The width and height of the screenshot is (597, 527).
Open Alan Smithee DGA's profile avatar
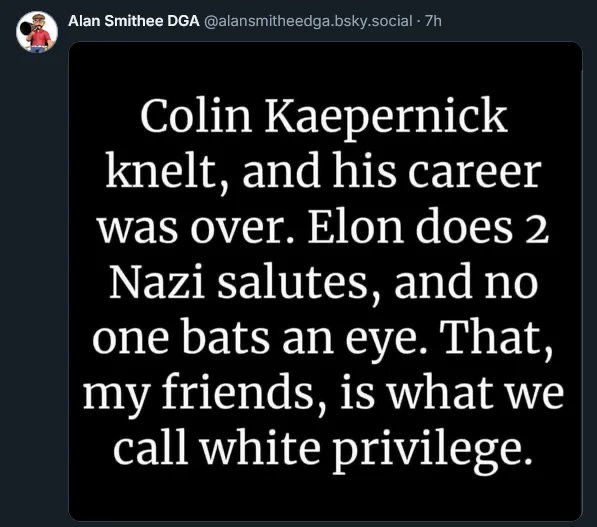coord(37,32)
